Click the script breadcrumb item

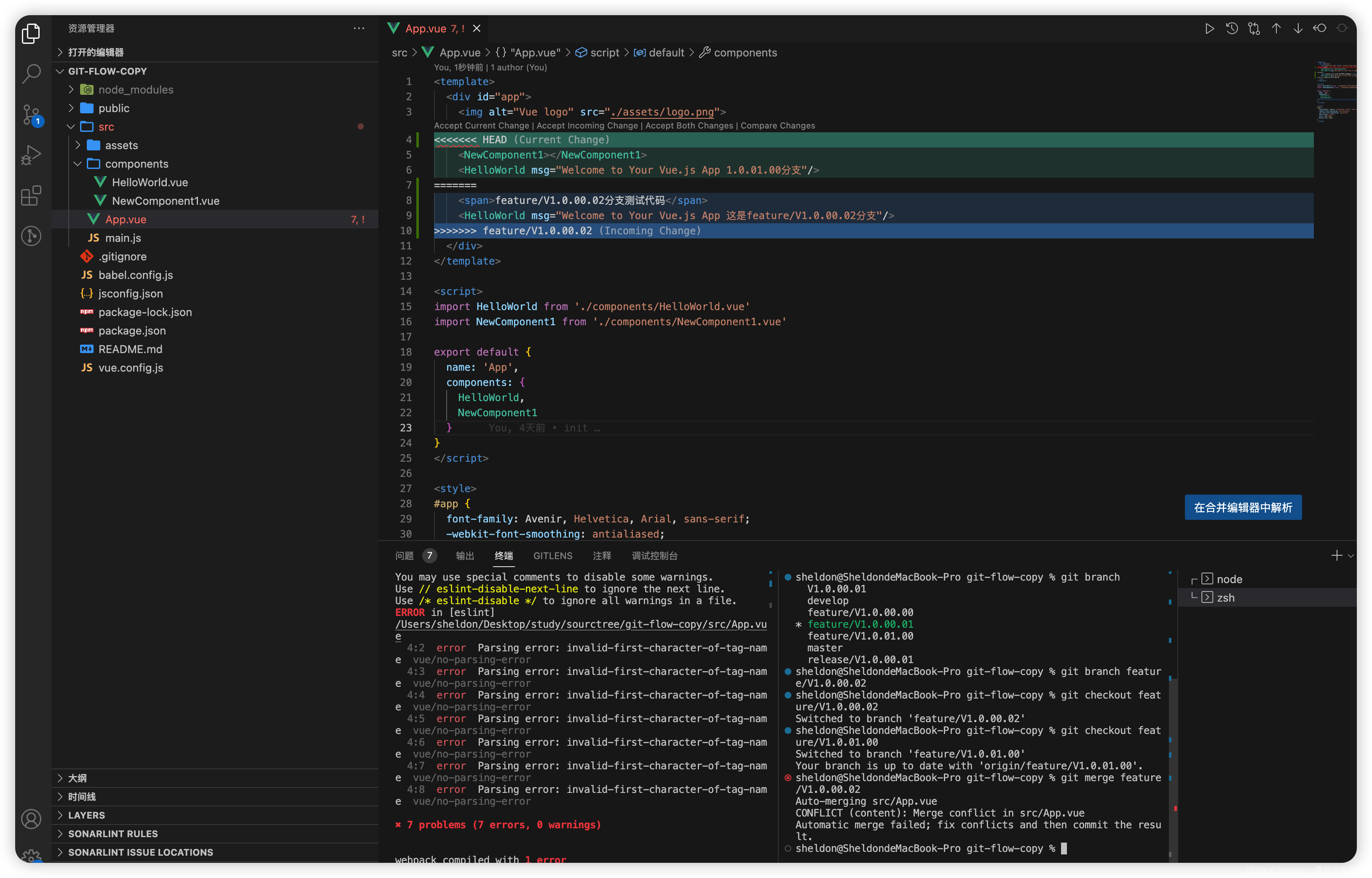pyautogui.click(x=597, y=52)
